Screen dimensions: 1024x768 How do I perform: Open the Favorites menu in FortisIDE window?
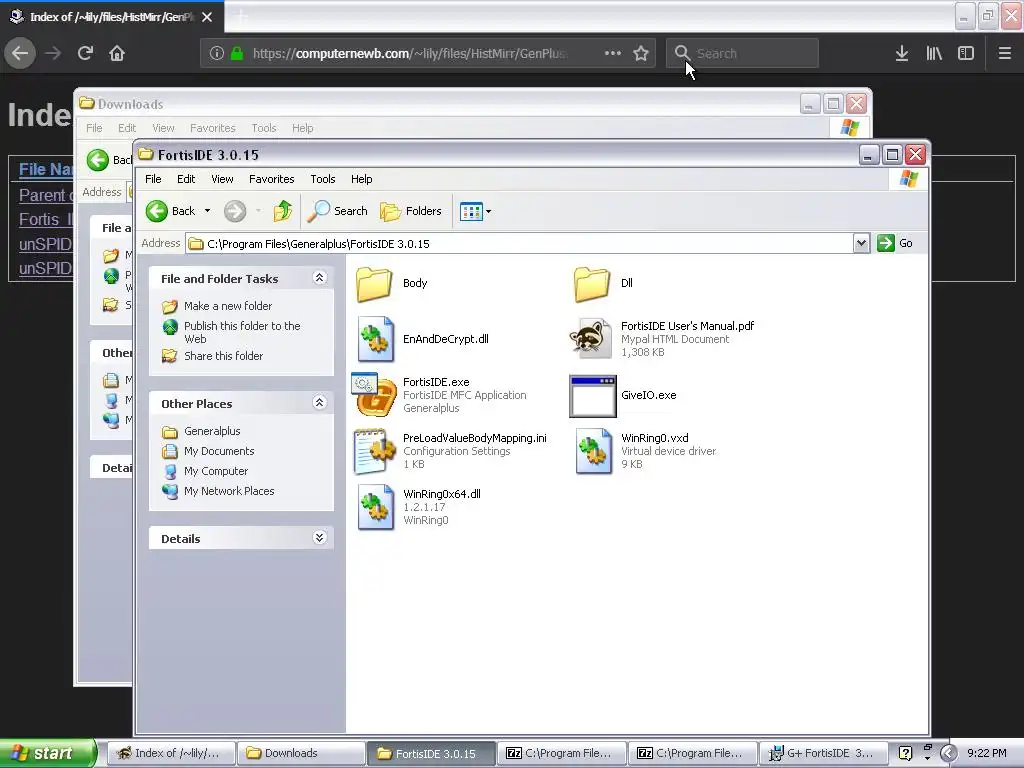tap(271, 179)
